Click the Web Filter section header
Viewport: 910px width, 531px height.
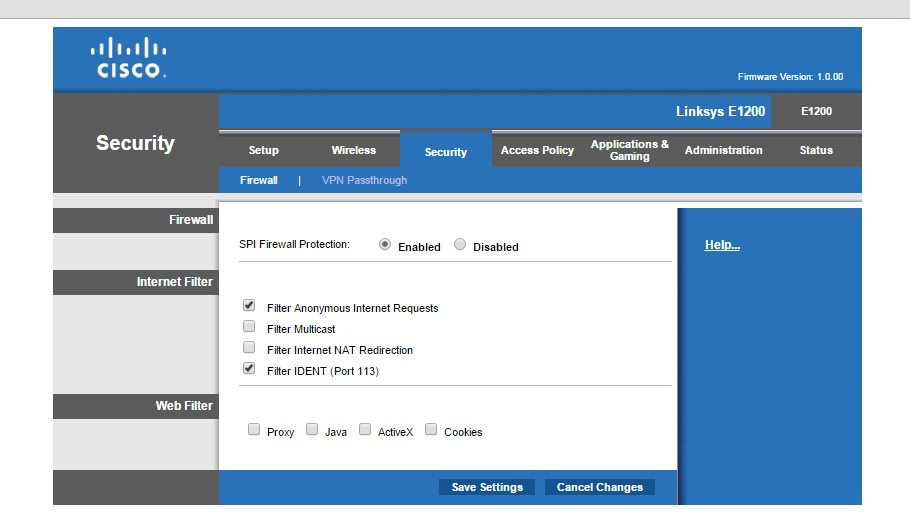pos(135,406)
